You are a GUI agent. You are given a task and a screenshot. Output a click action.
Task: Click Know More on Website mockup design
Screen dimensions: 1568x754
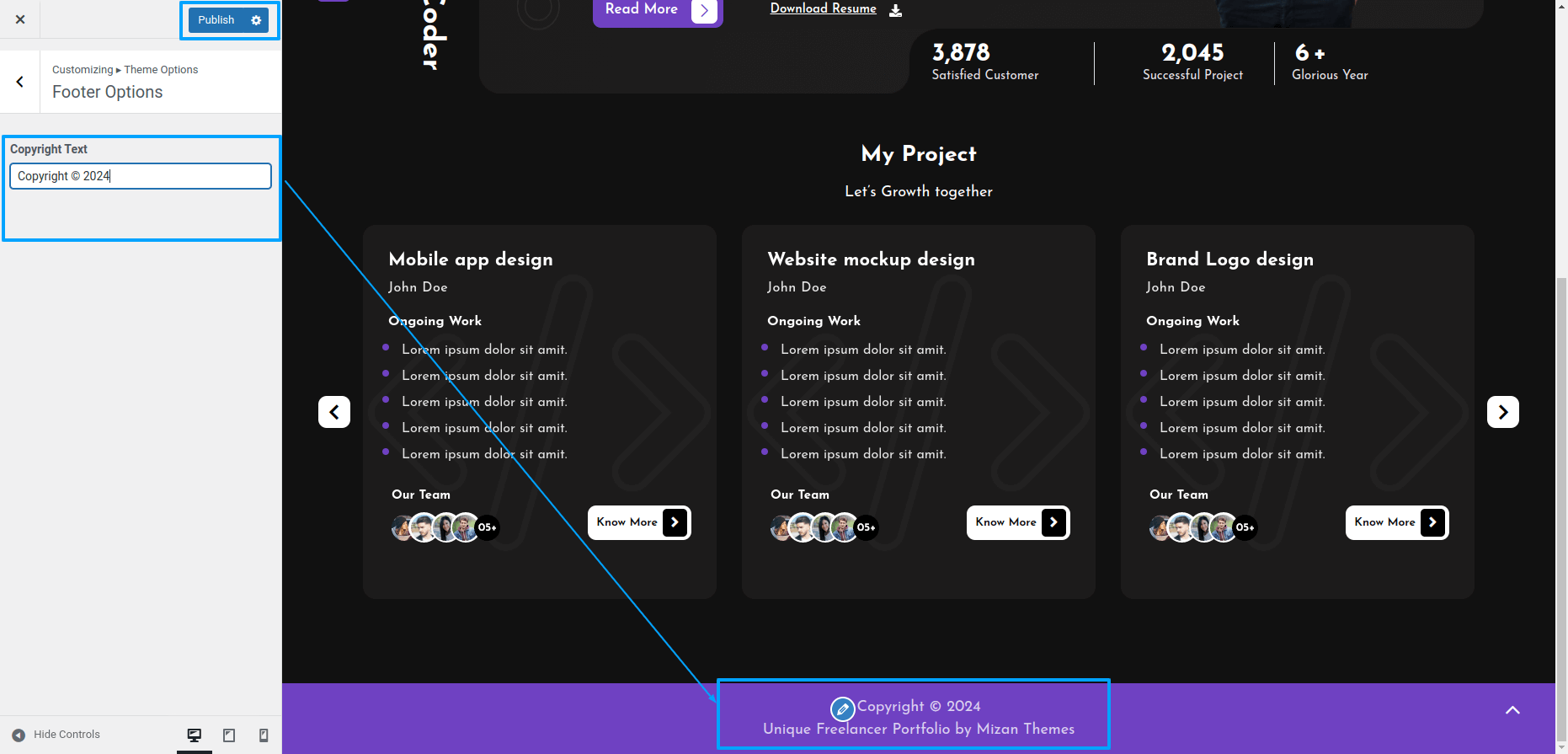pos(1018,522)
